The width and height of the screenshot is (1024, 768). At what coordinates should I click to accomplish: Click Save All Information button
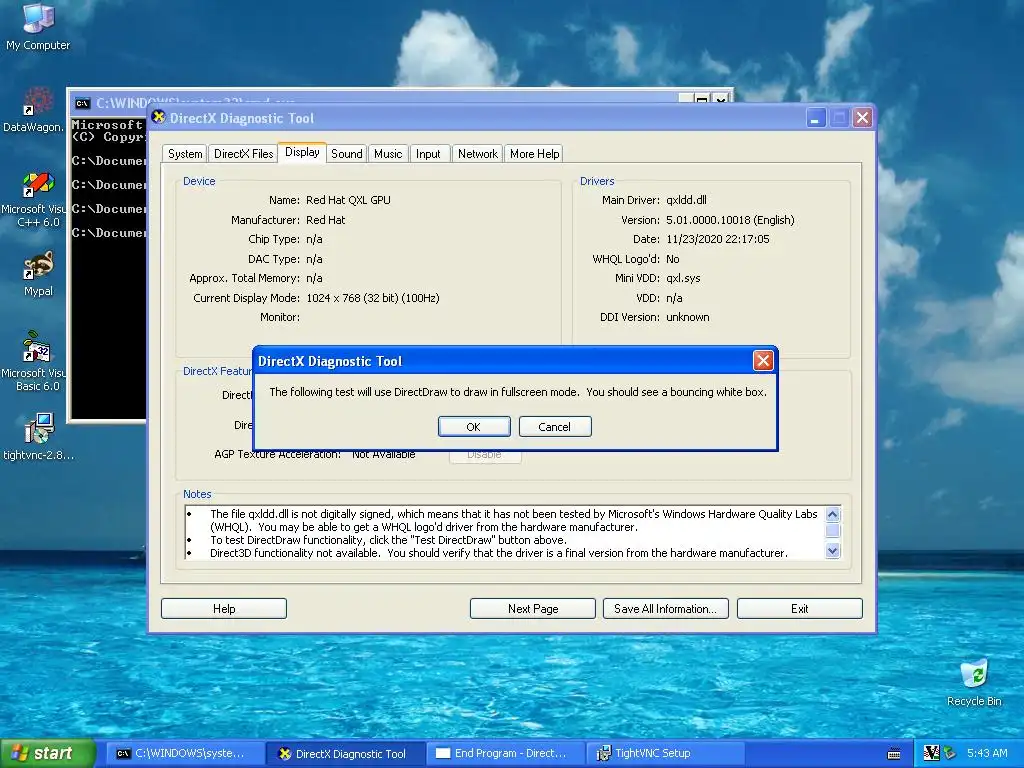[665, 609]
